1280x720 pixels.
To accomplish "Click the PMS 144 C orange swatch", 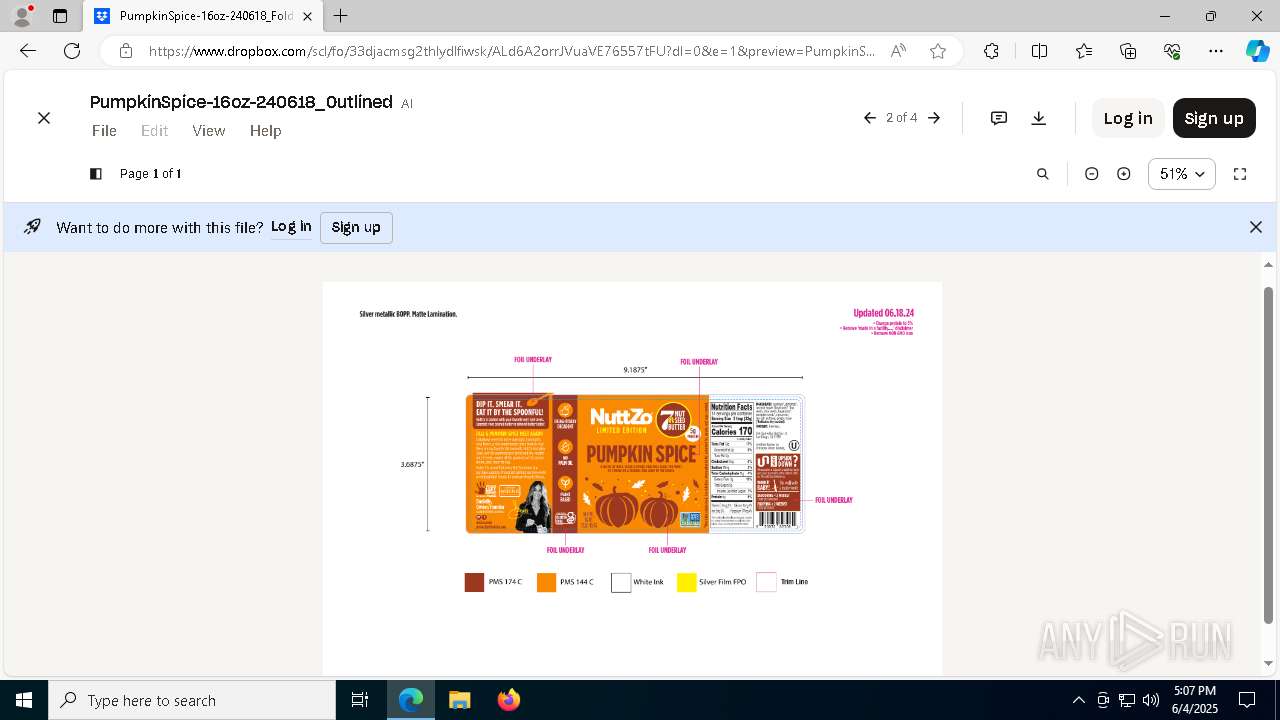I will click(x=546, y=582).
